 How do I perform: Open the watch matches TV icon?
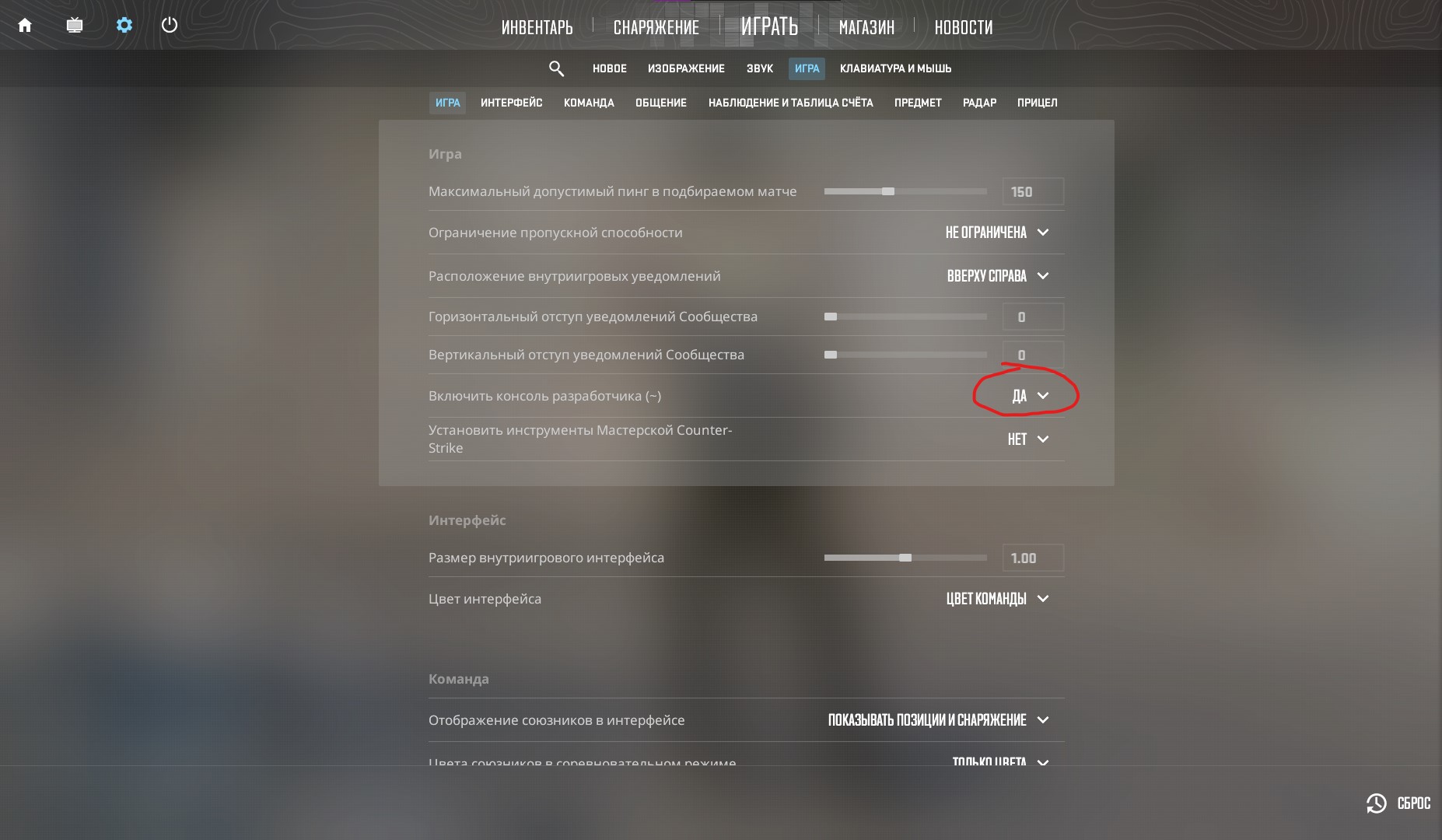(75, 25)
